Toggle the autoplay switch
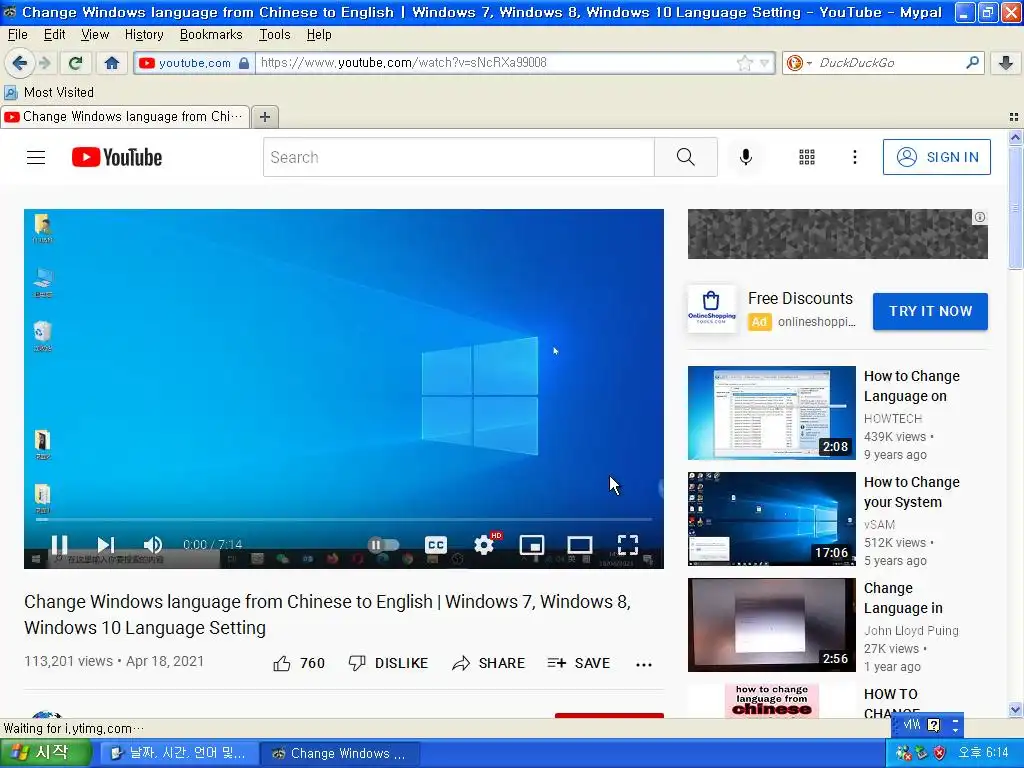The image size is (1024, 768). 383,544
